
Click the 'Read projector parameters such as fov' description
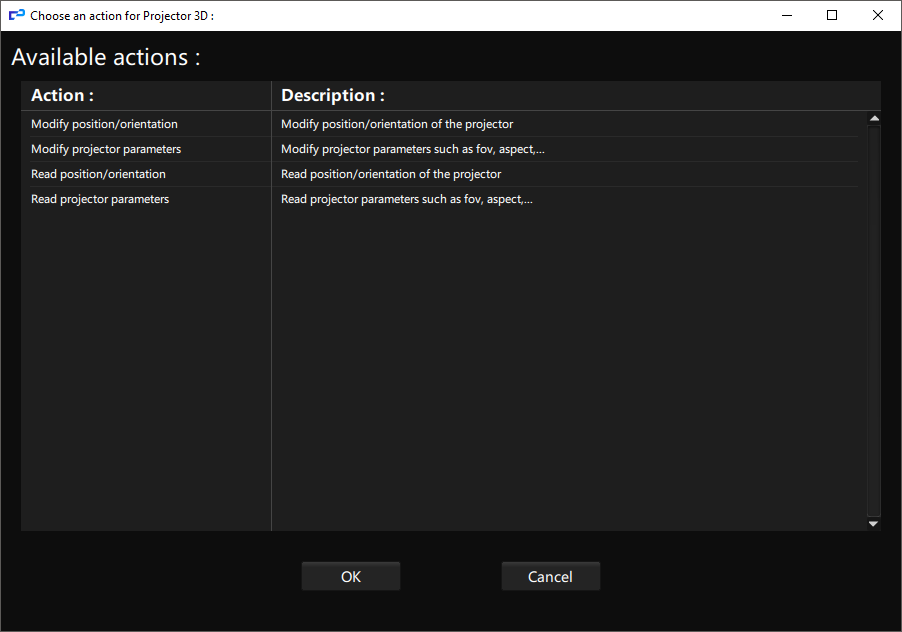(x=406, y=199)
